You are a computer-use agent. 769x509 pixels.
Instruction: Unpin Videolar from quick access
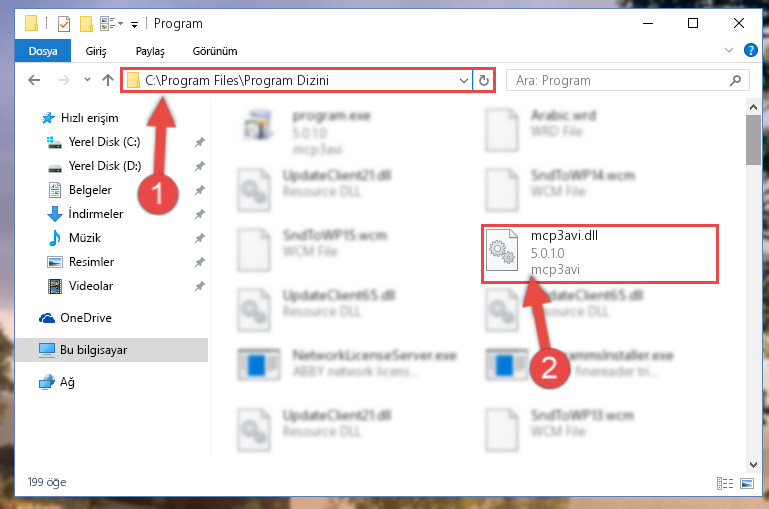pyautogui.click(x=200, y=286)
